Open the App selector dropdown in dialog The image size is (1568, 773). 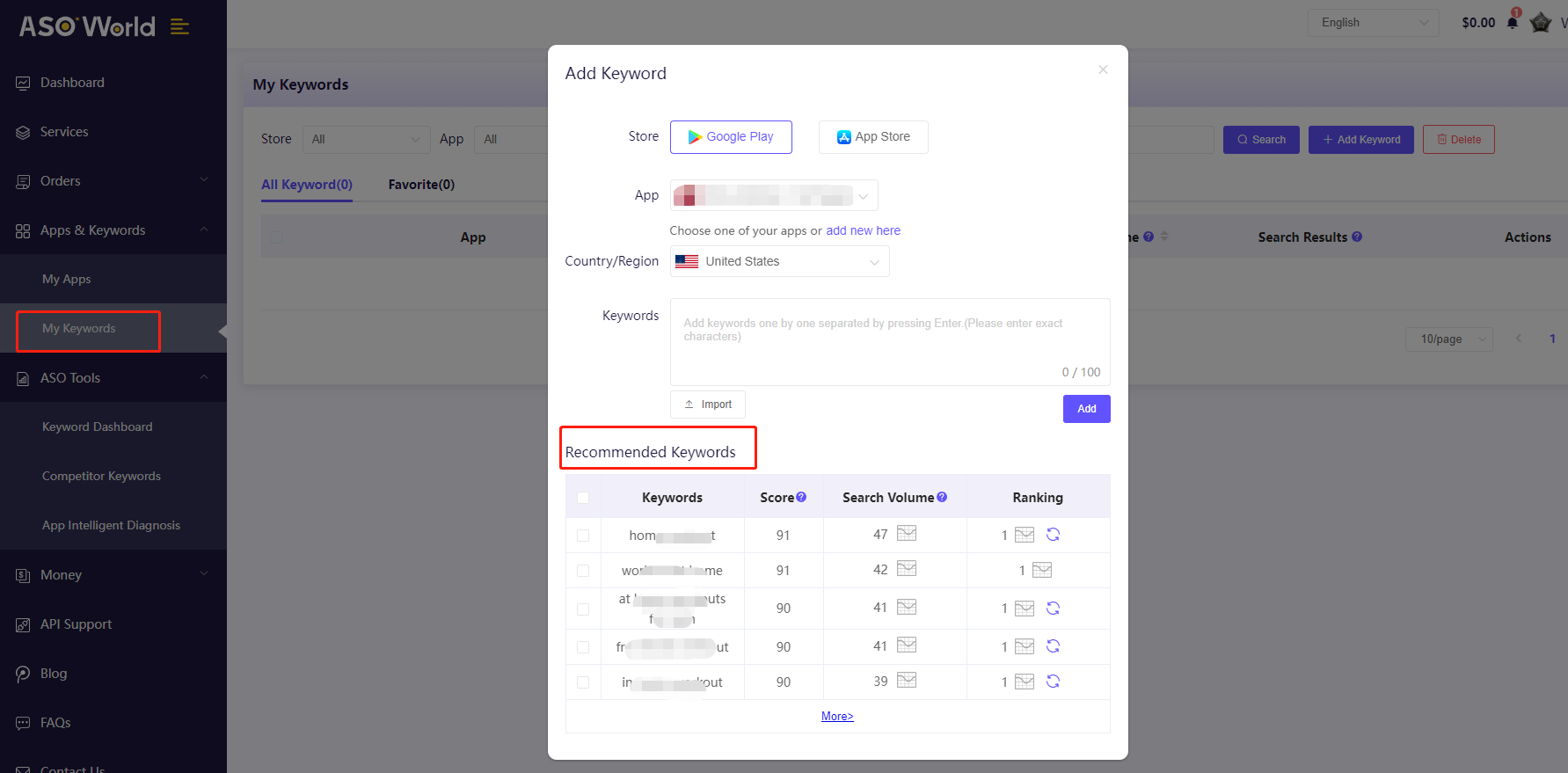(x=774, y=195)
